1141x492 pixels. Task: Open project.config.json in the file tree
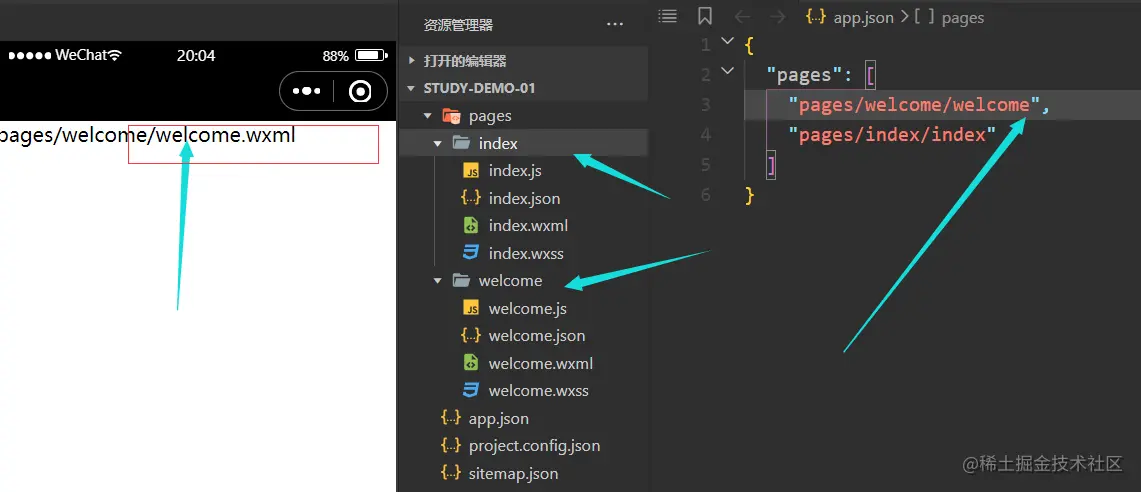(534, 446)
